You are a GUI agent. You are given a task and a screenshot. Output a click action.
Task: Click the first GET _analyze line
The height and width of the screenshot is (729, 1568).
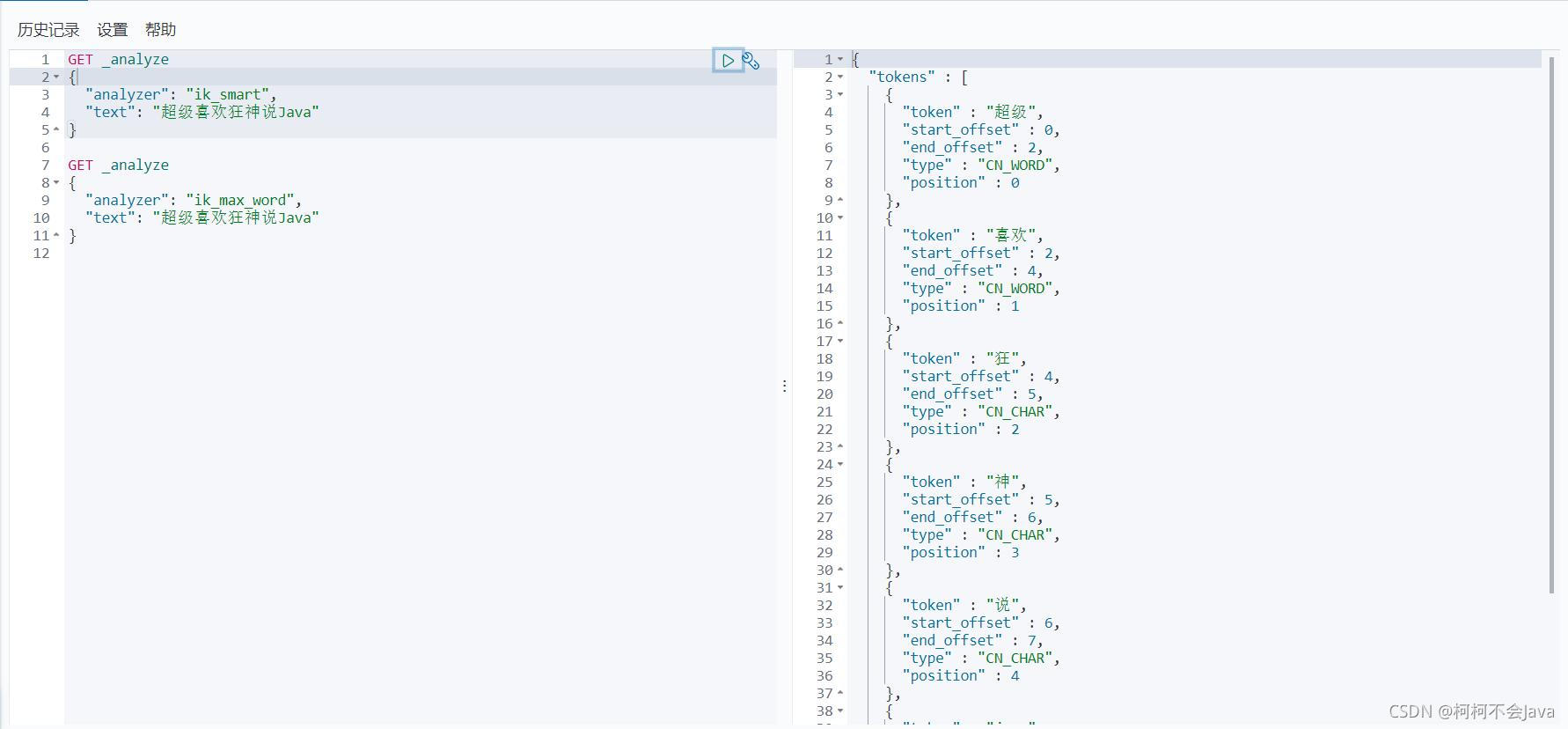coord(118,60)
